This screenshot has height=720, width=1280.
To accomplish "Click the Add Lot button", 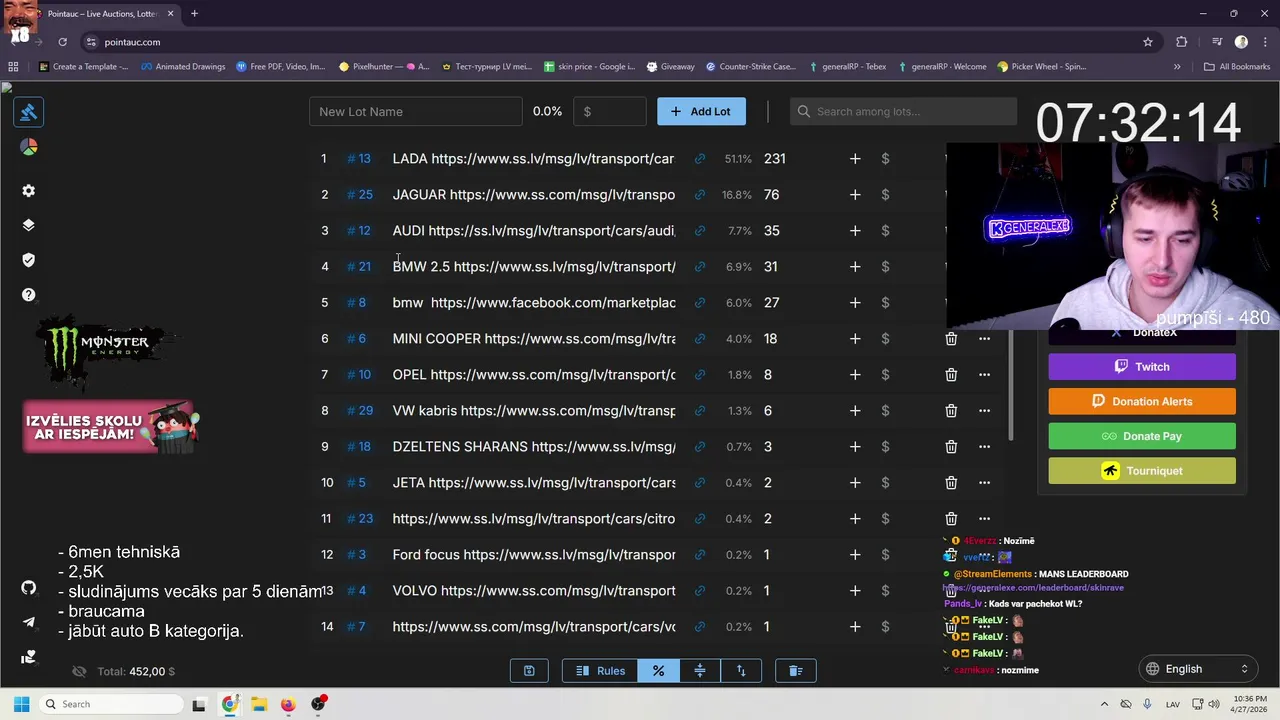I will tap(701, 111).
